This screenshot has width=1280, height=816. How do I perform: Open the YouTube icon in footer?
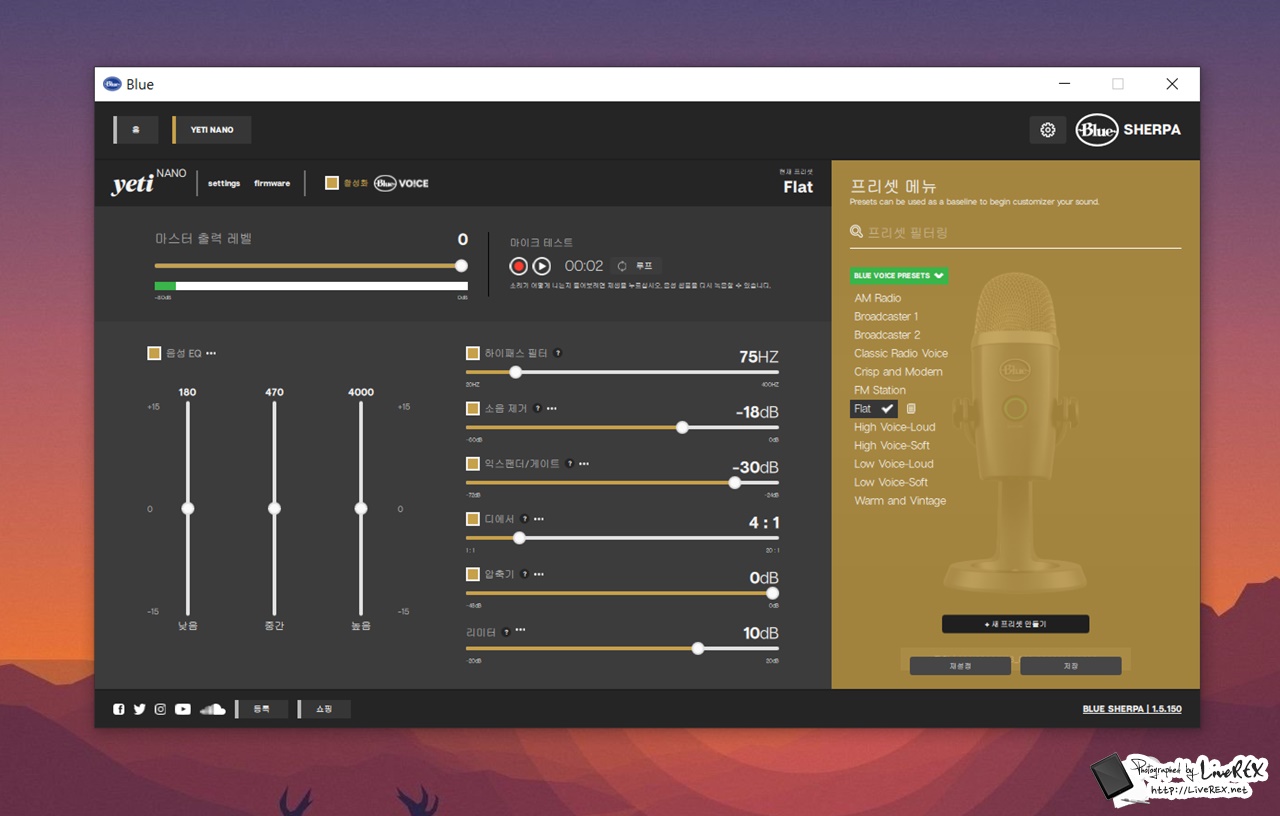coord(183,709)
